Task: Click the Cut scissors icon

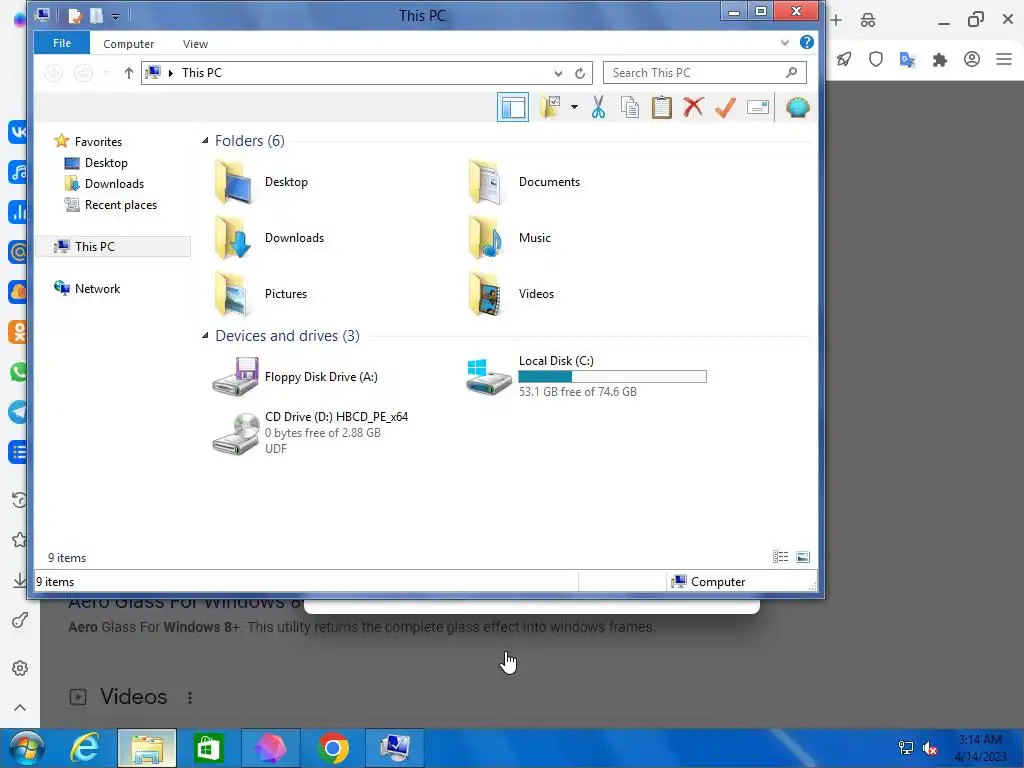Action: tap(598, 107)
